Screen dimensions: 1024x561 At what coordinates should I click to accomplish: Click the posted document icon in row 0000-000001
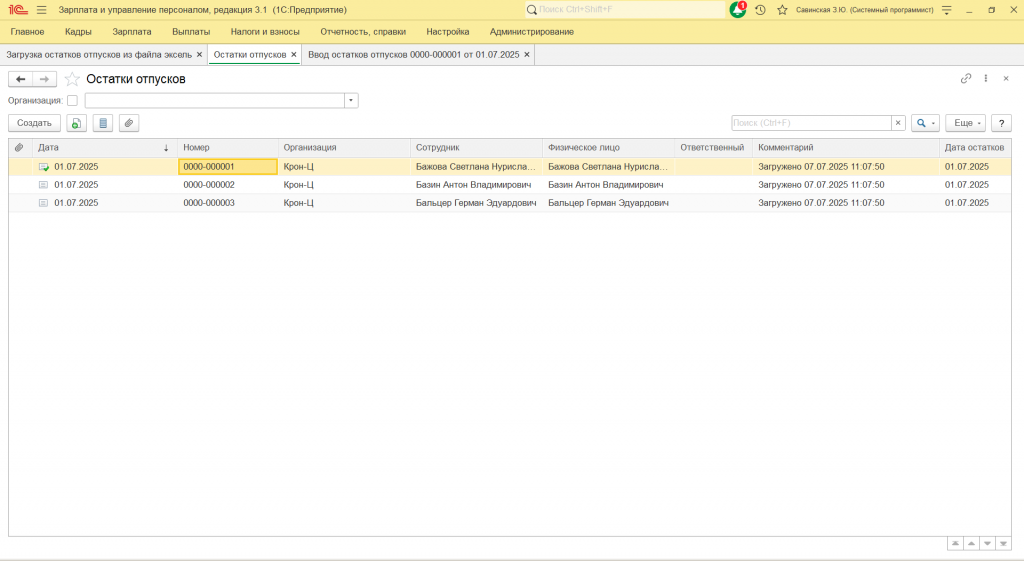point(44,167)
